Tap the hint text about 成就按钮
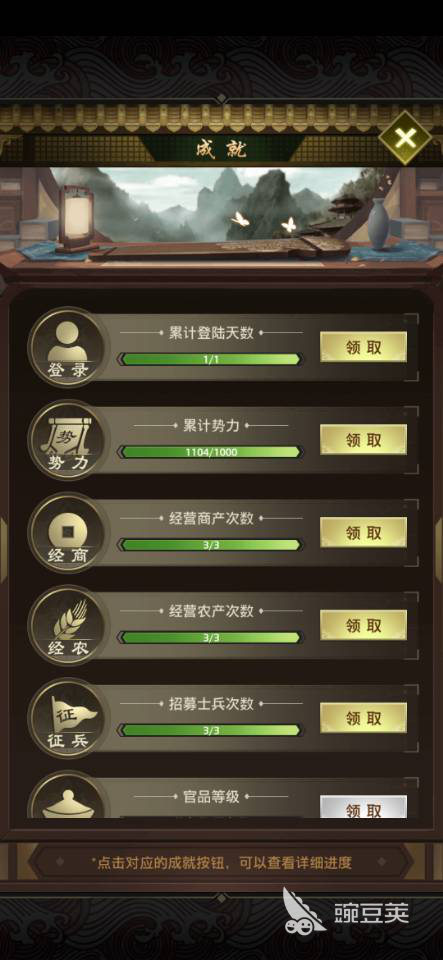The image size is (443, 960). 222,863
